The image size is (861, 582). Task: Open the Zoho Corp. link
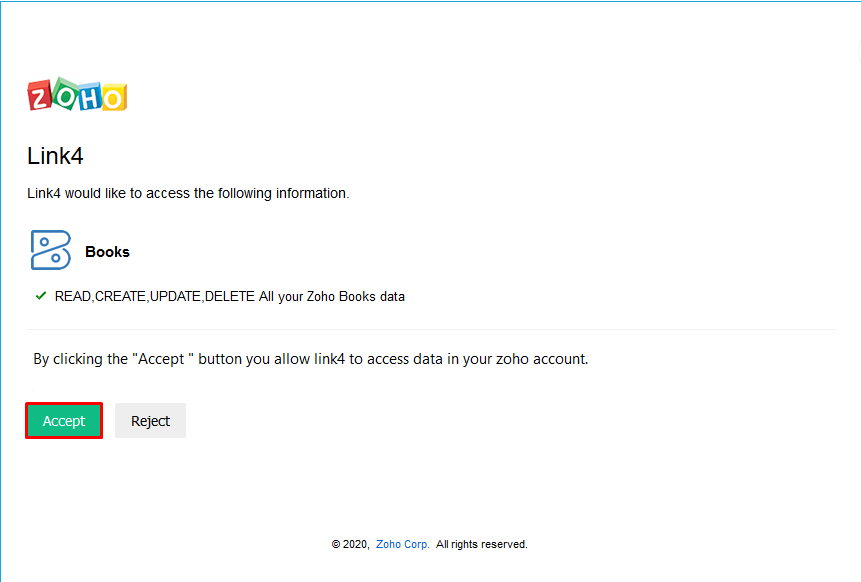click(402, 544)
